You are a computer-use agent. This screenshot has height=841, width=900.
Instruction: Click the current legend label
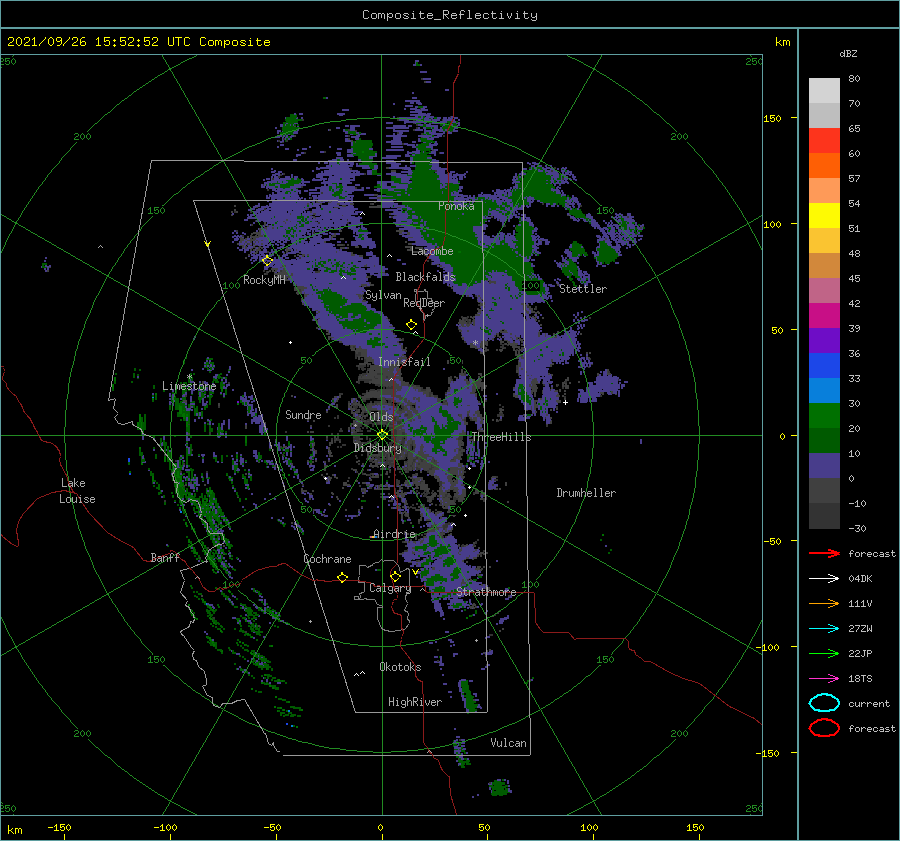(x=869, y=703)
